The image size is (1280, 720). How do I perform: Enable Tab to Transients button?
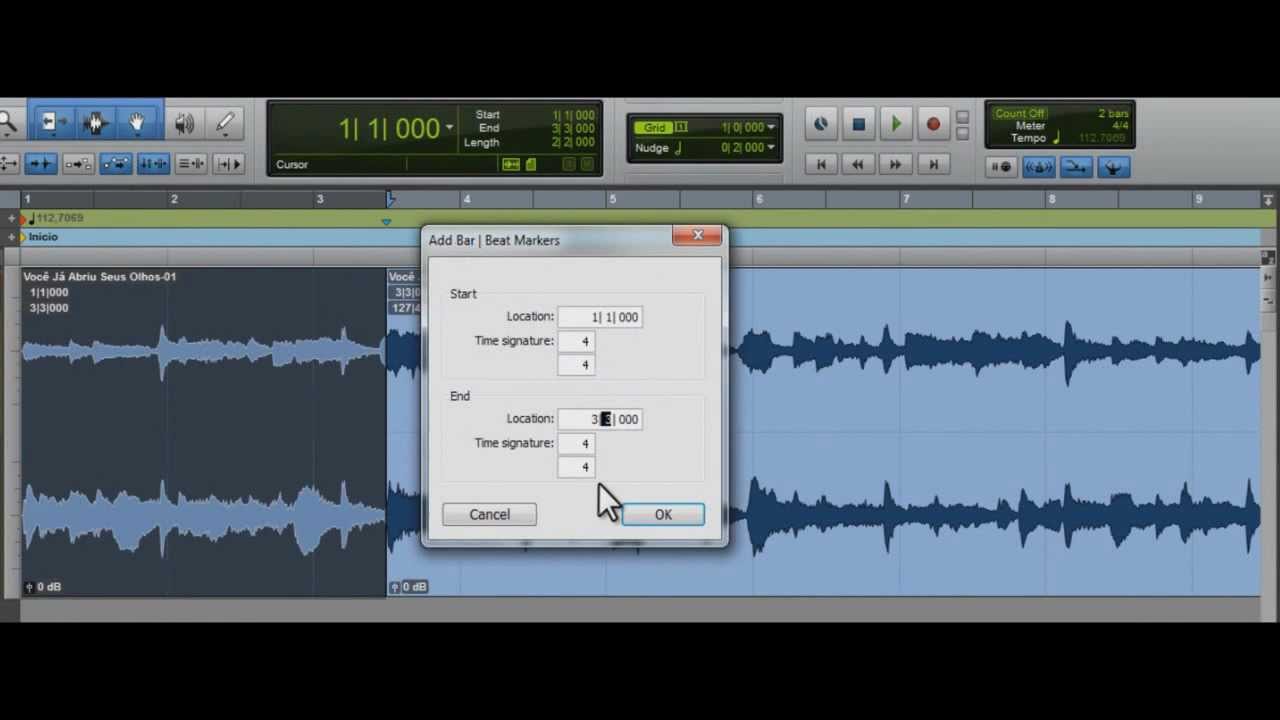tap(40, 164)
